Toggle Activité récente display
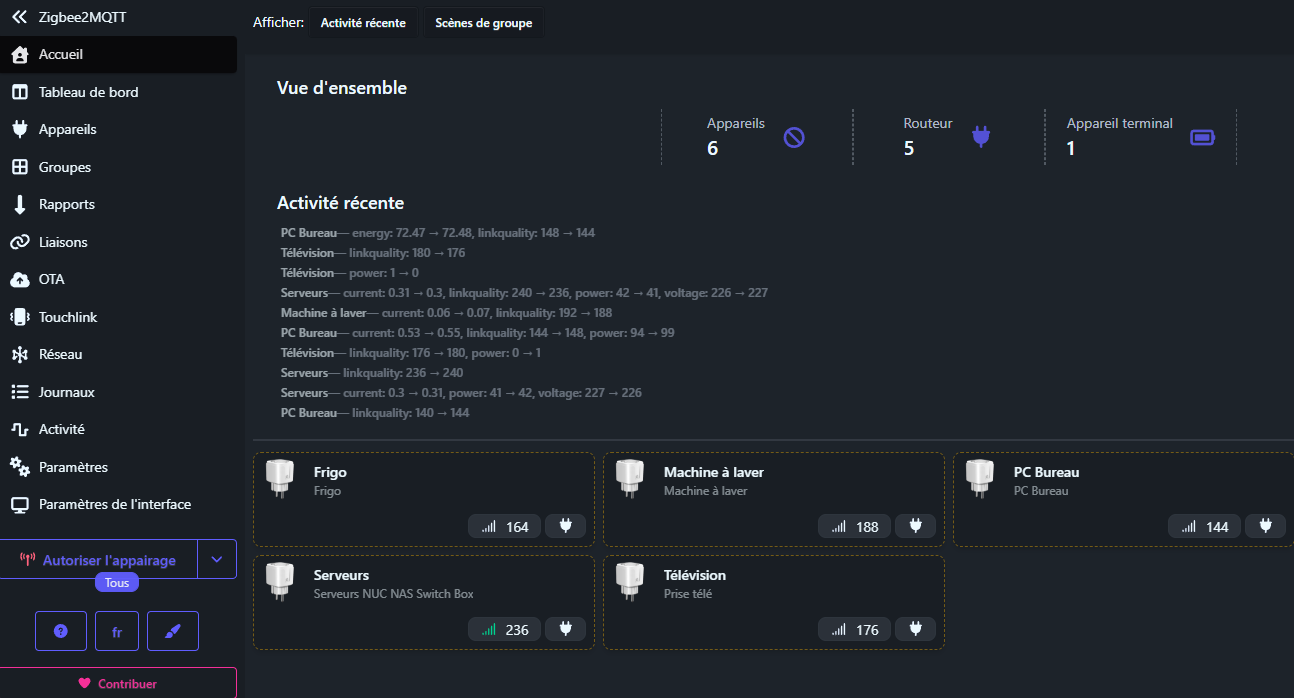This screenshot has width=1294, height=698. 363,23
